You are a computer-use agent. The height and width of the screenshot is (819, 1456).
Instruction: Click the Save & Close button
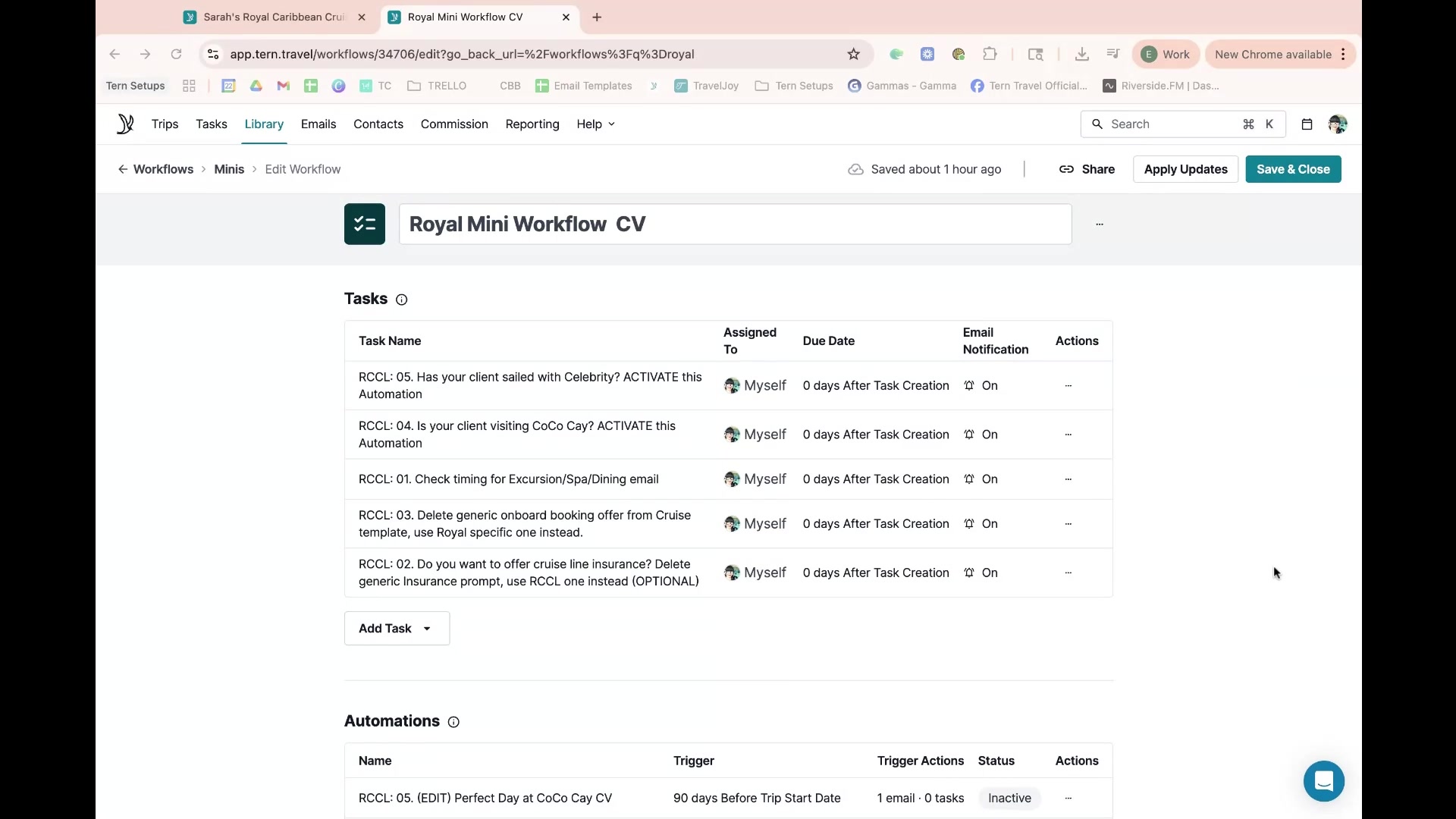1293,169
